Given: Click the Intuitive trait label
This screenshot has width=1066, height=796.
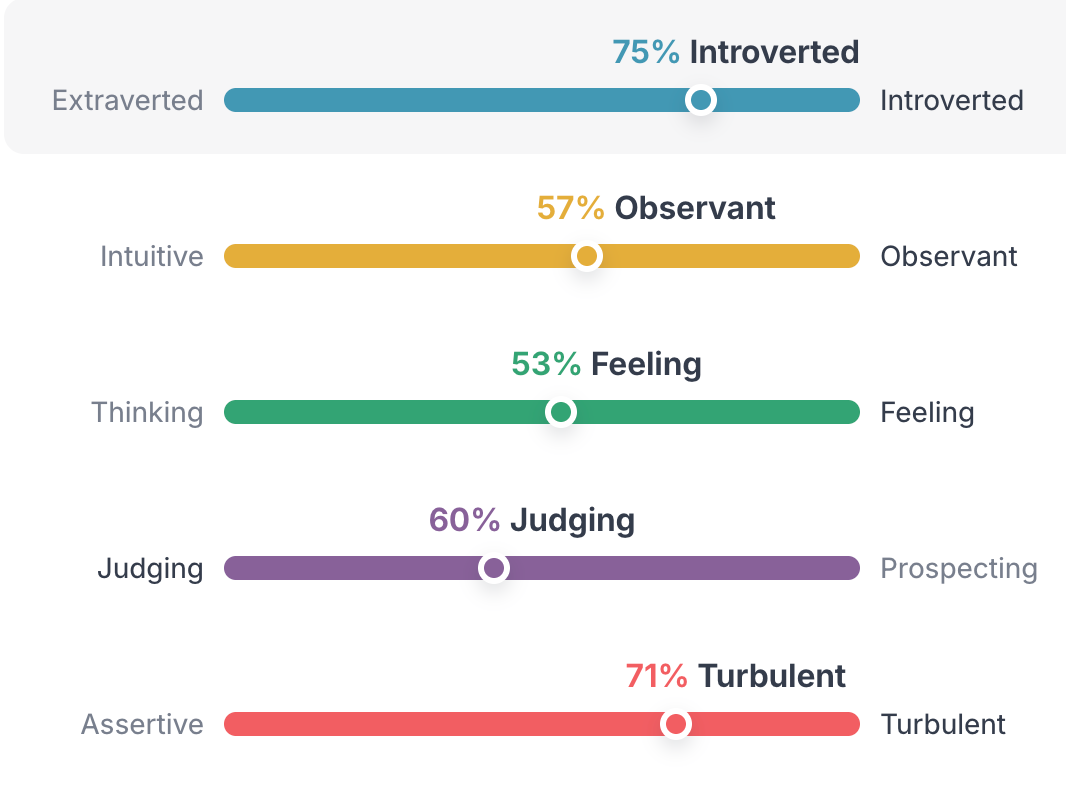Looking at the screenshot, I should tap(152, 256).
